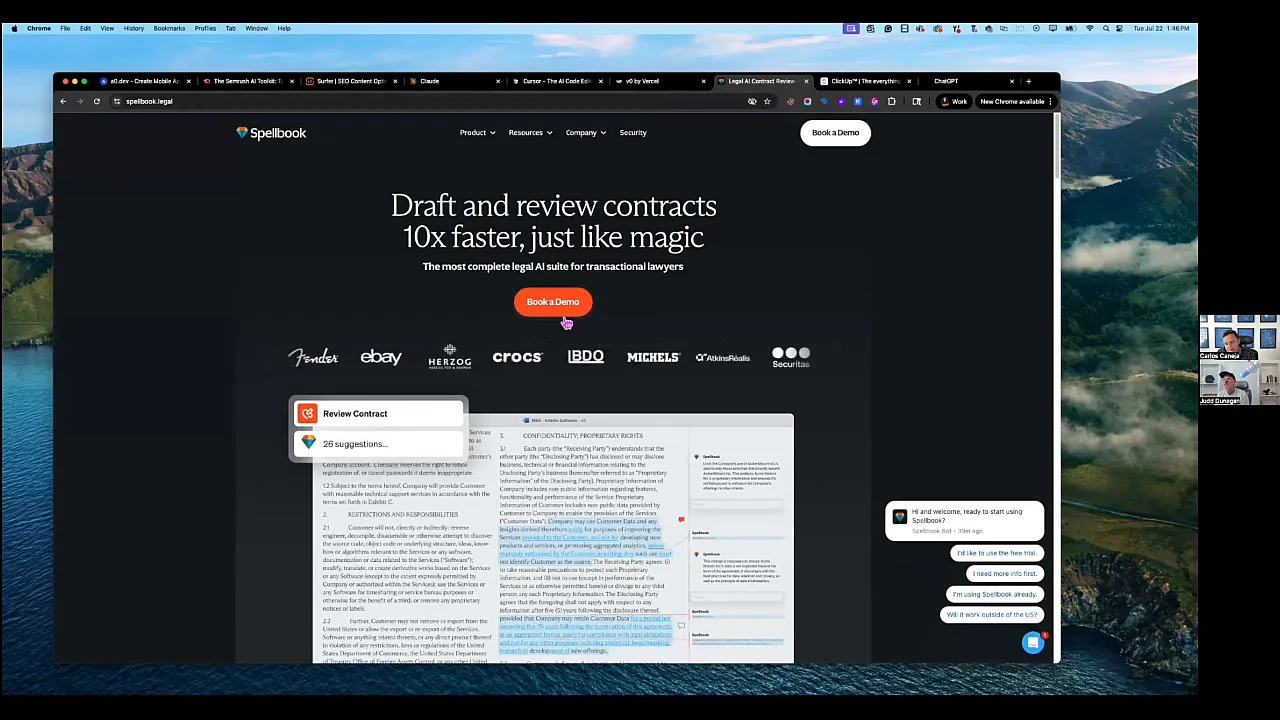1280x720 pixels.
Task: Open the contract document preview image
Action: click(553, 540)
